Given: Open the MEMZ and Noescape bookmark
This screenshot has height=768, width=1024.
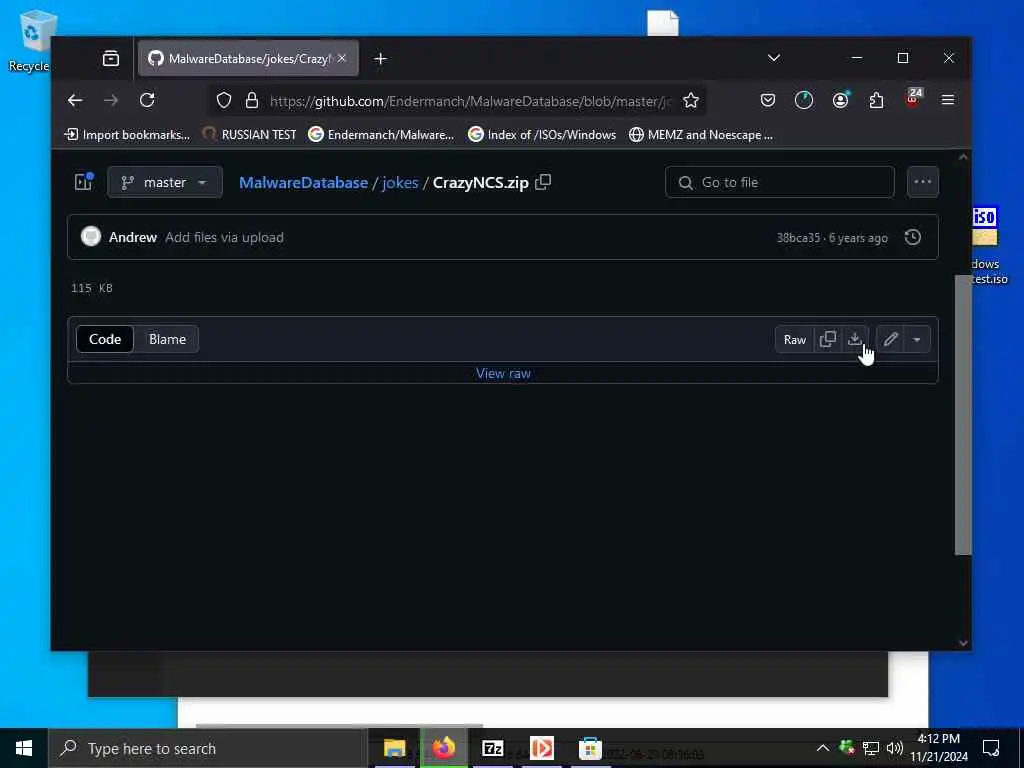Looking at the screenshot, I should point(701,135).
